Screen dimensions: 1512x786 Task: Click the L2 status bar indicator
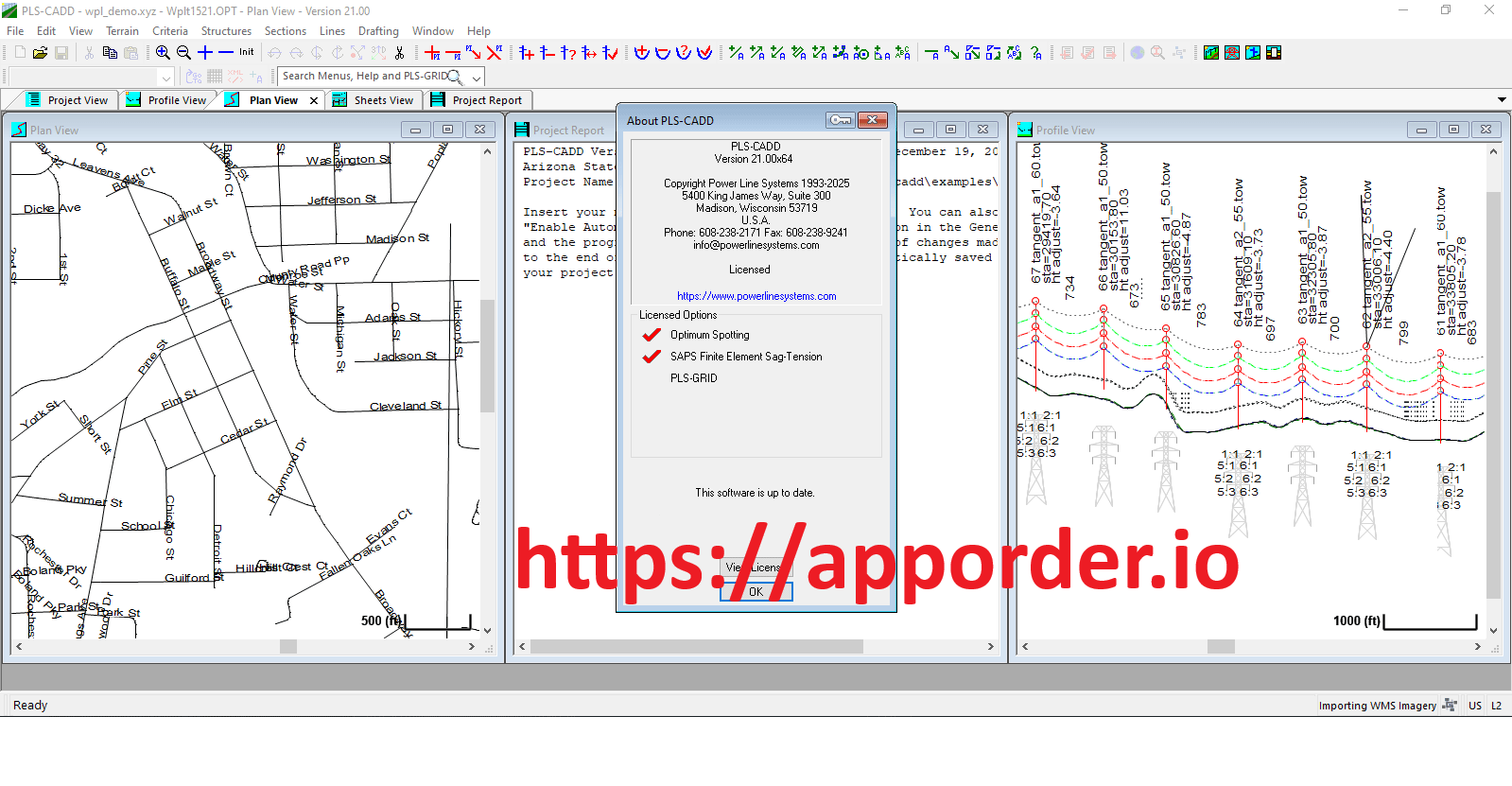(1497, 706)
